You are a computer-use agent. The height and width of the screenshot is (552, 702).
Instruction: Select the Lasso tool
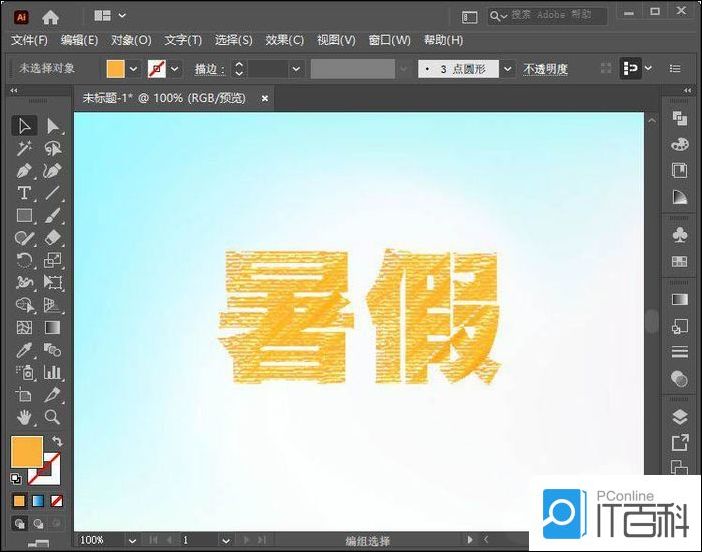(x=53, y=148)
